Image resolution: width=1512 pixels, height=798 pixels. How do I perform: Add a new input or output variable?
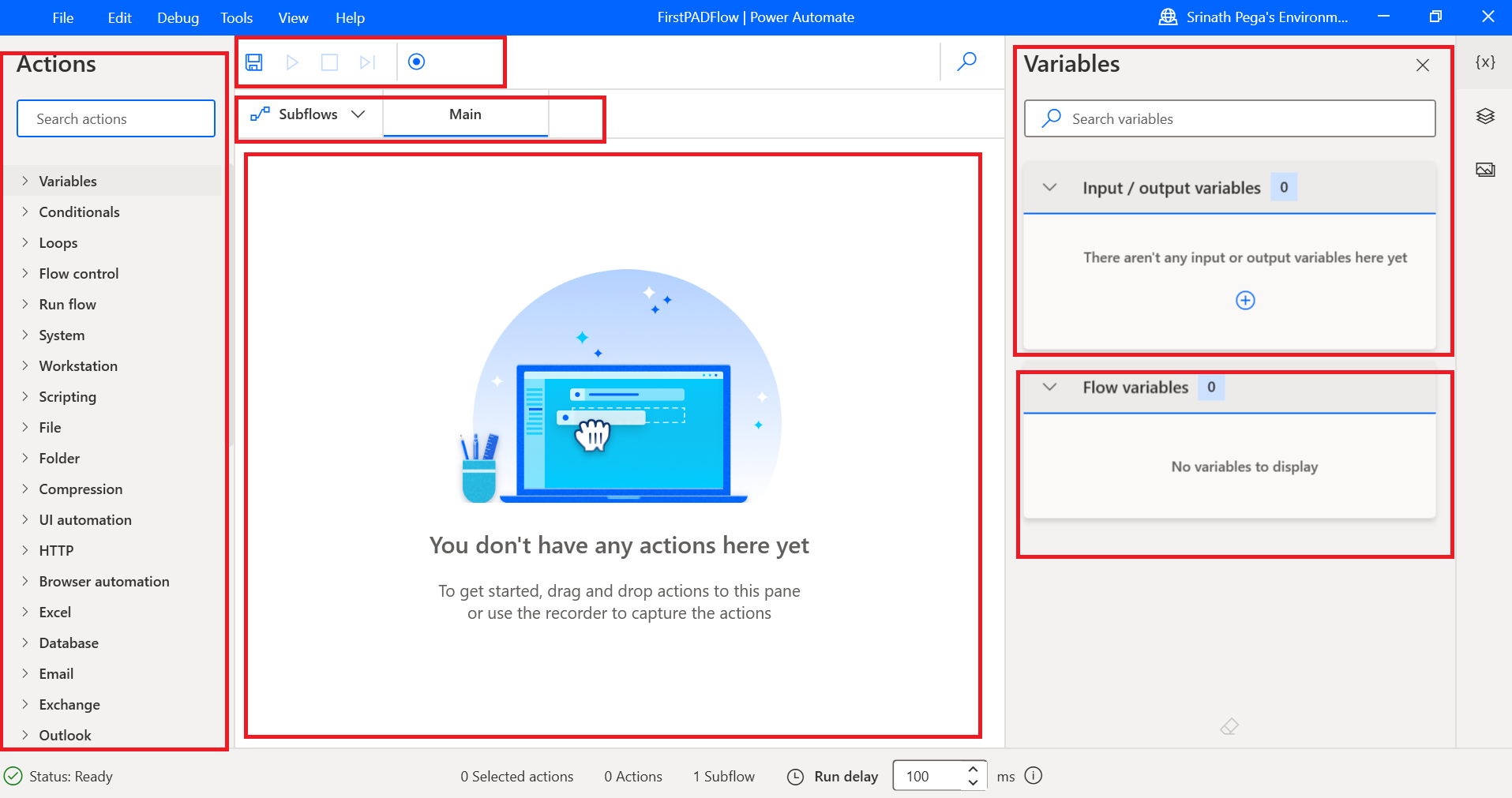(x=1245, y=301)
